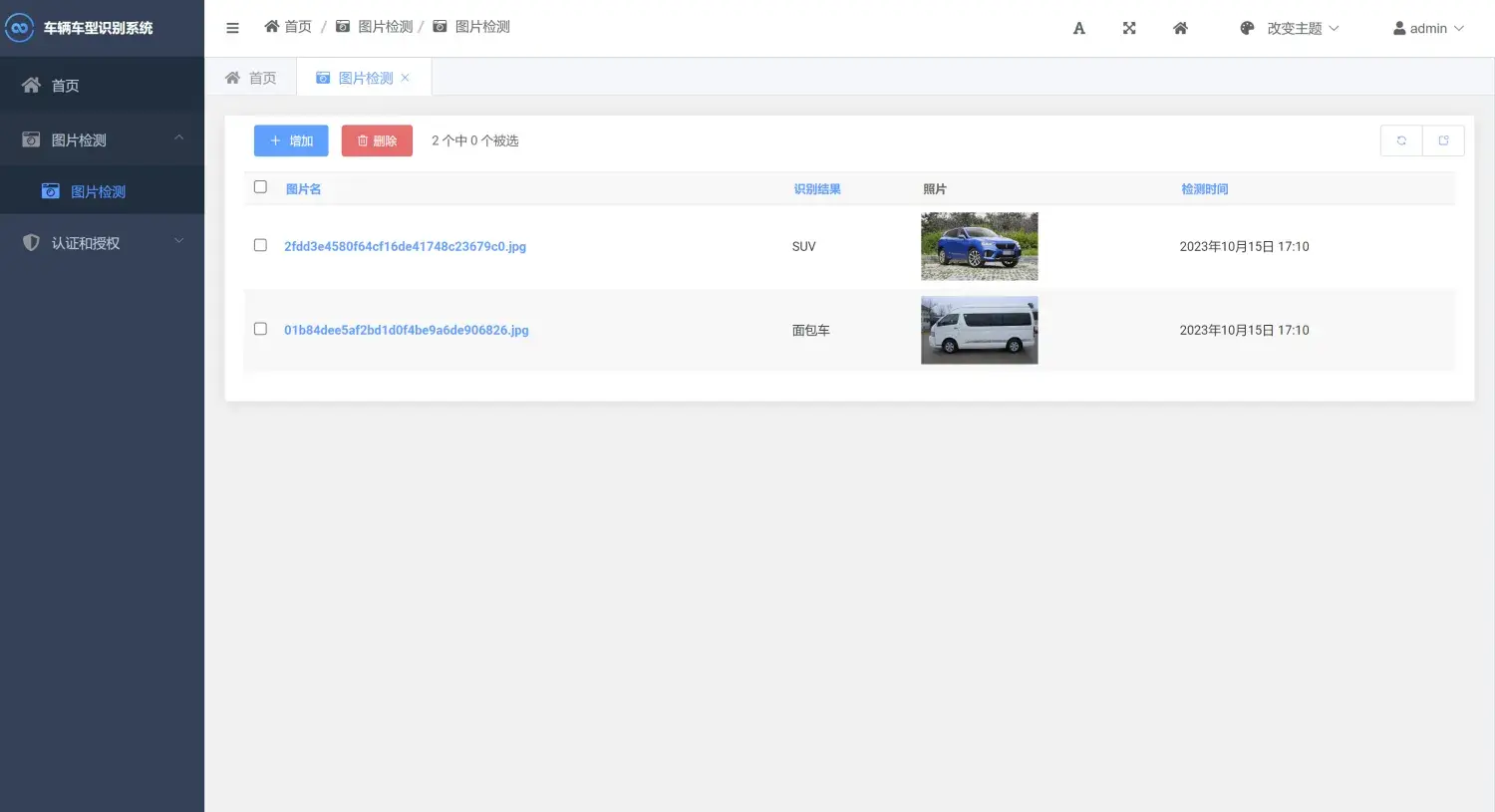Select the checkbox for the SUV image row
The image size is (1495, 812).
260,244
